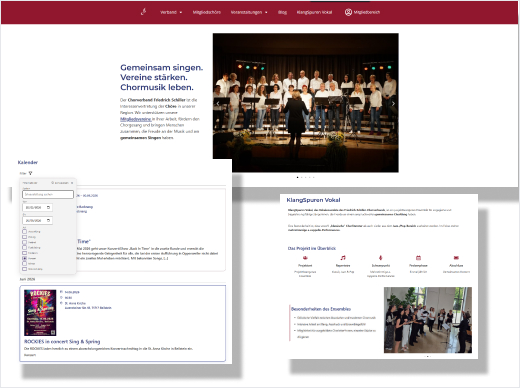This screenshot has height=388, width=520.
Task: Open the calendar picker on the end date
Action: coord(48,220)
